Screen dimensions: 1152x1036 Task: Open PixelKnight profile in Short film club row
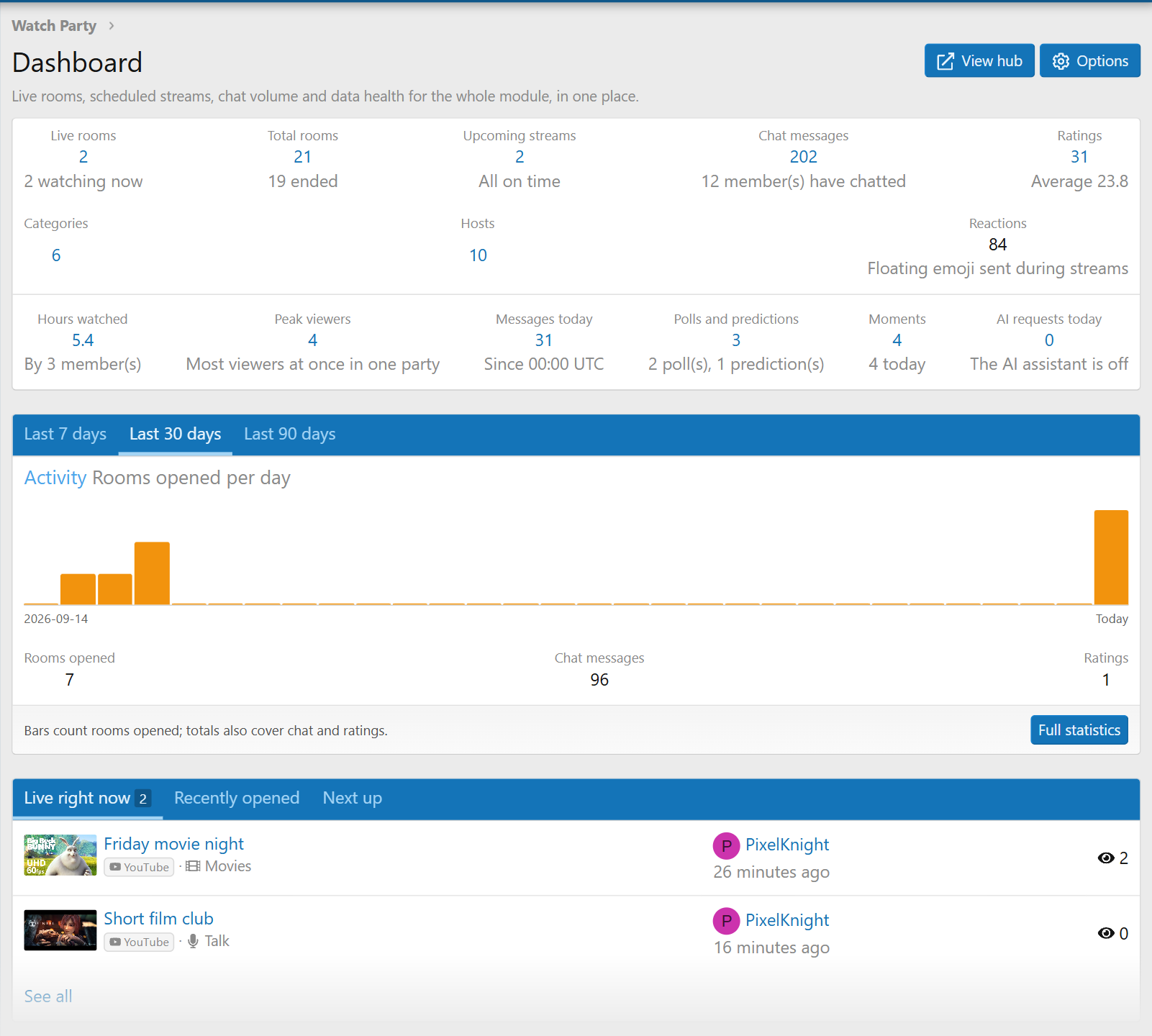point(787,920)
